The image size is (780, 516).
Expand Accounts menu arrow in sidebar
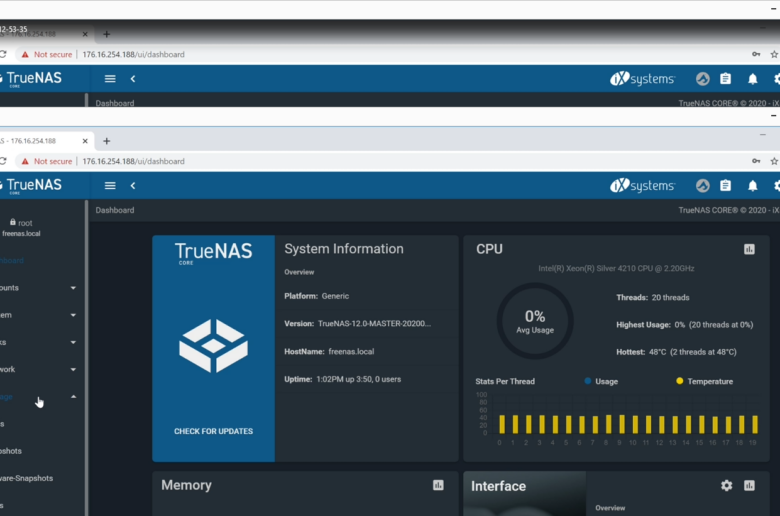[73, 288]
